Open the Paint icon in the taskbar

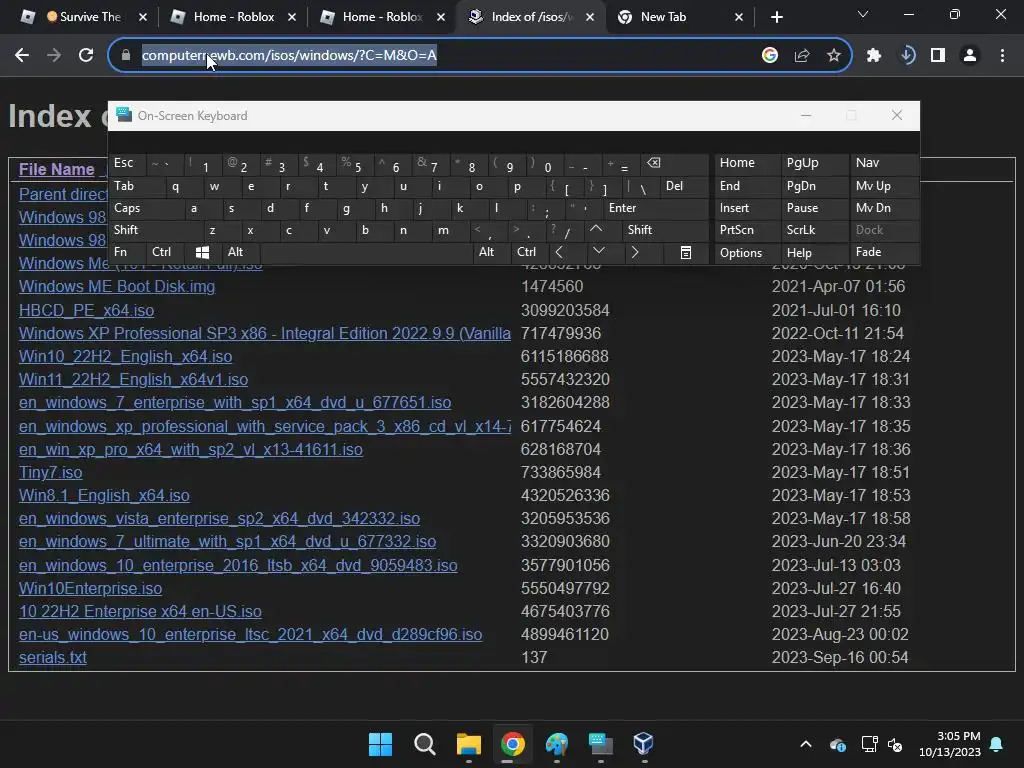(x=556, y=744)
